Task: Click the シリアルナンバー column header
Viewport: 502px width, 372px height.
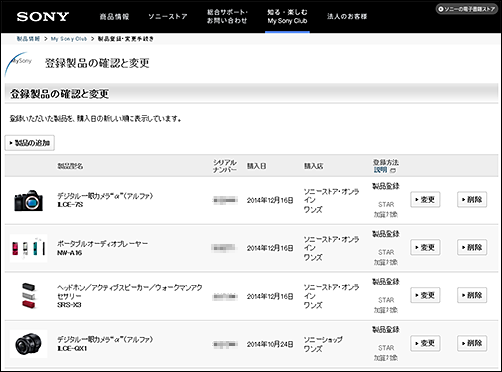Action: [225, 166]
